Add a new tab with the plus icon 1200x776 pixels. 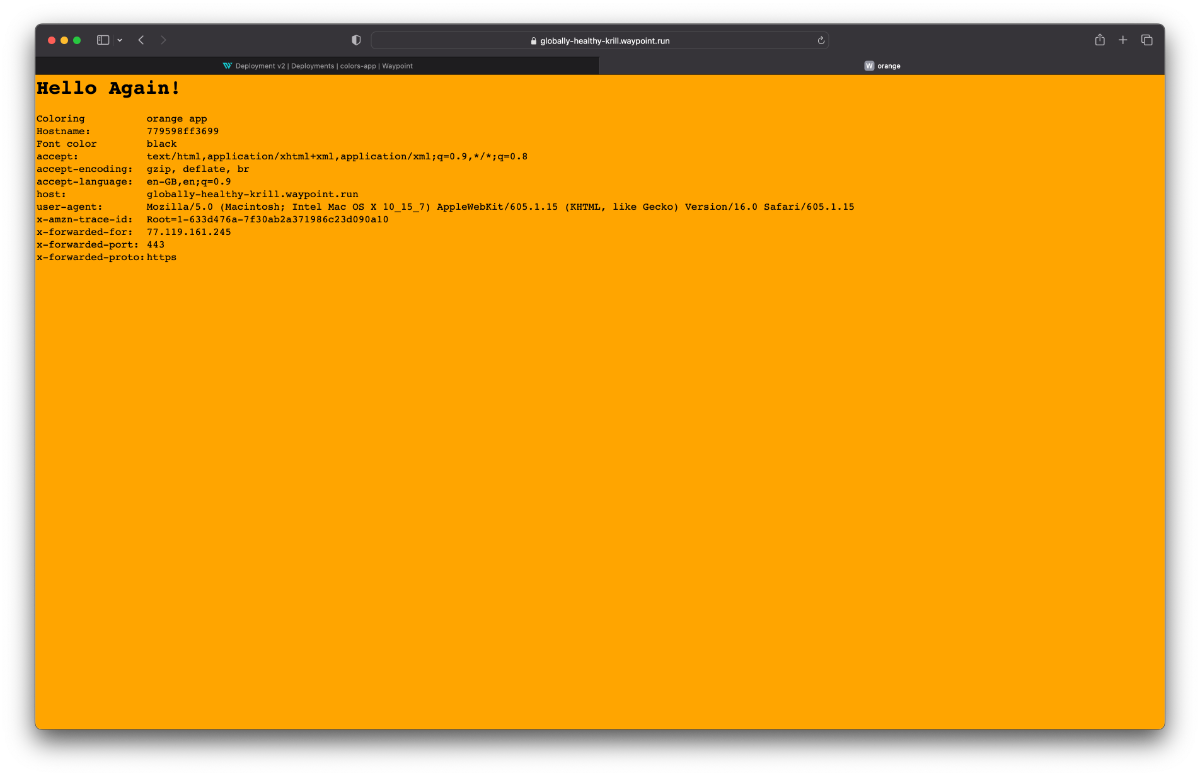(x=1123, y=40)
